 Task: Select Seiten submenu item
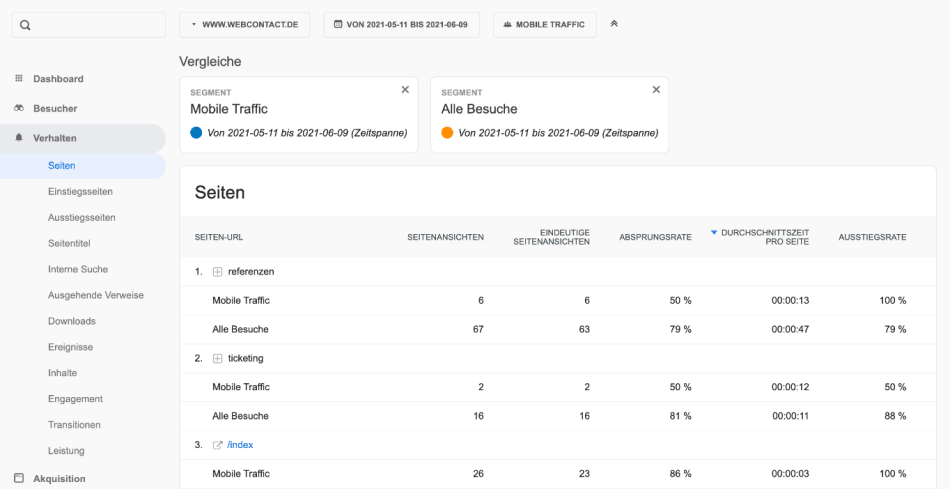(83, 165)
